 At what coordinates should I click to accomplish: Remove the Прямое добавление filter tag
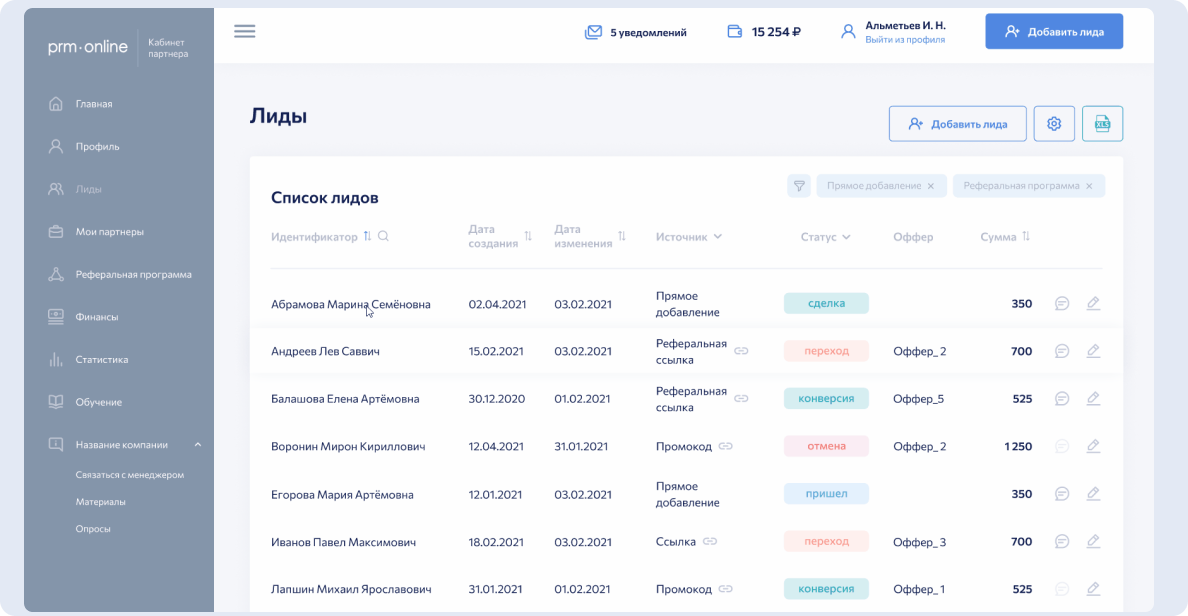tap(930, 186)
